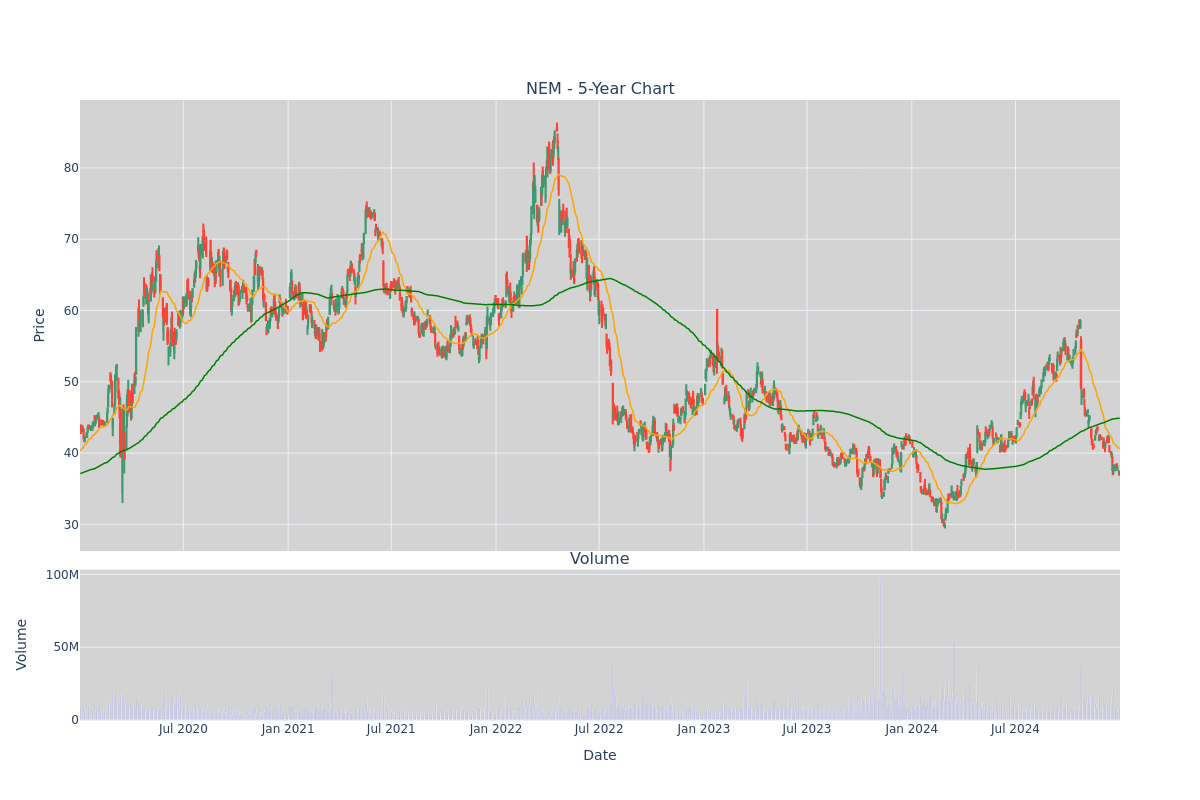Click the volume y-axis label 'Volume'
The width and height of the screenshot is (1200, 800).
[x=22, y=644]
